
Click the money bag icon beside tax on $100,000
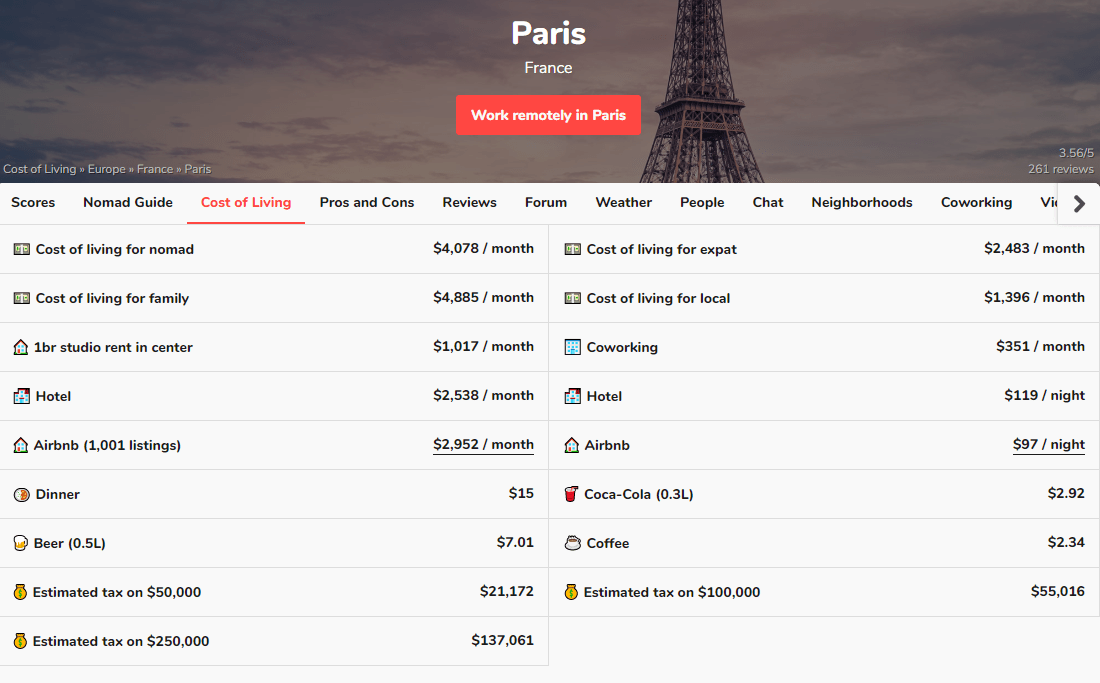pos(571,593)
